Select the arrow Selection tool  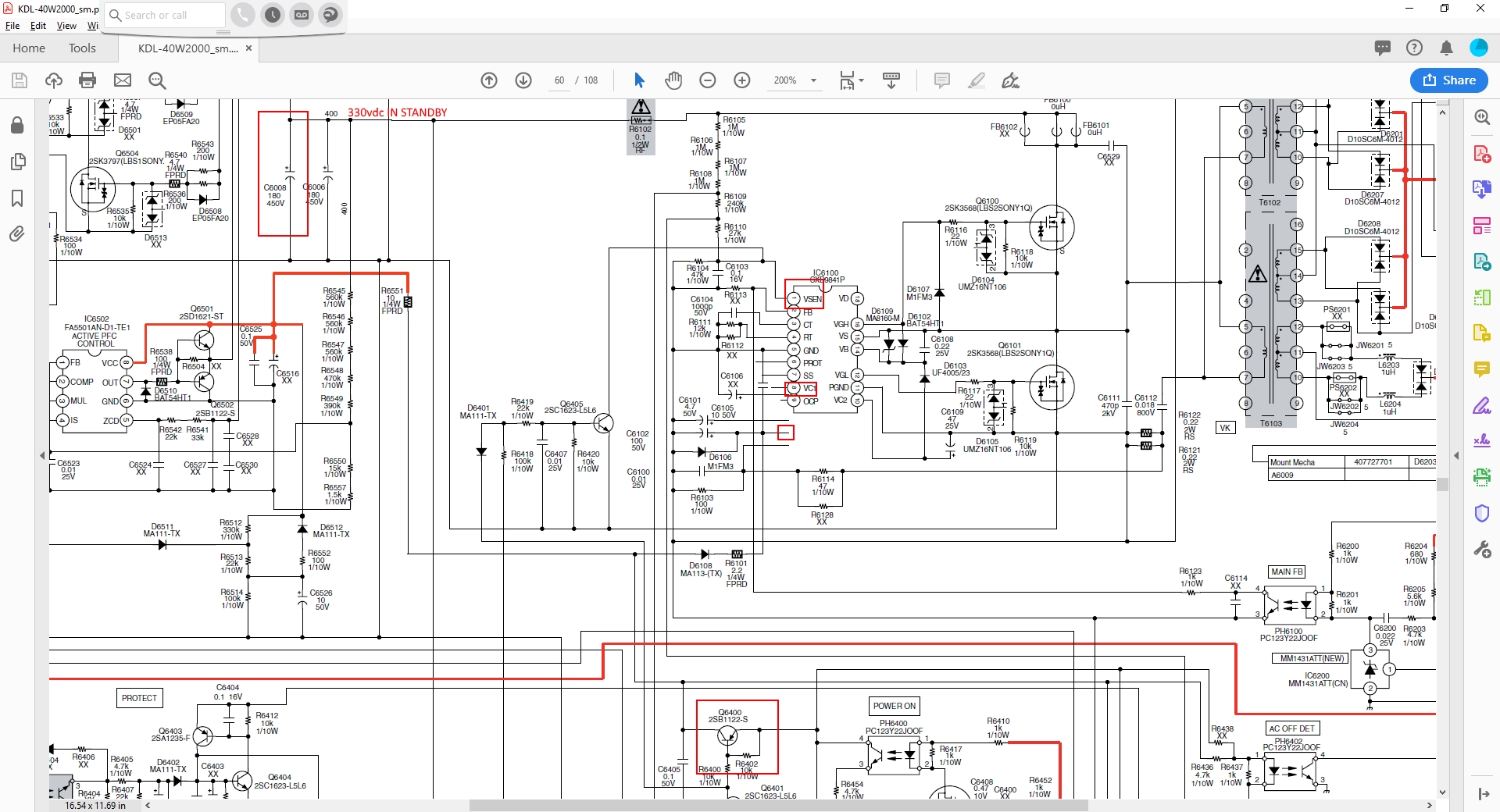click(639, 80)
